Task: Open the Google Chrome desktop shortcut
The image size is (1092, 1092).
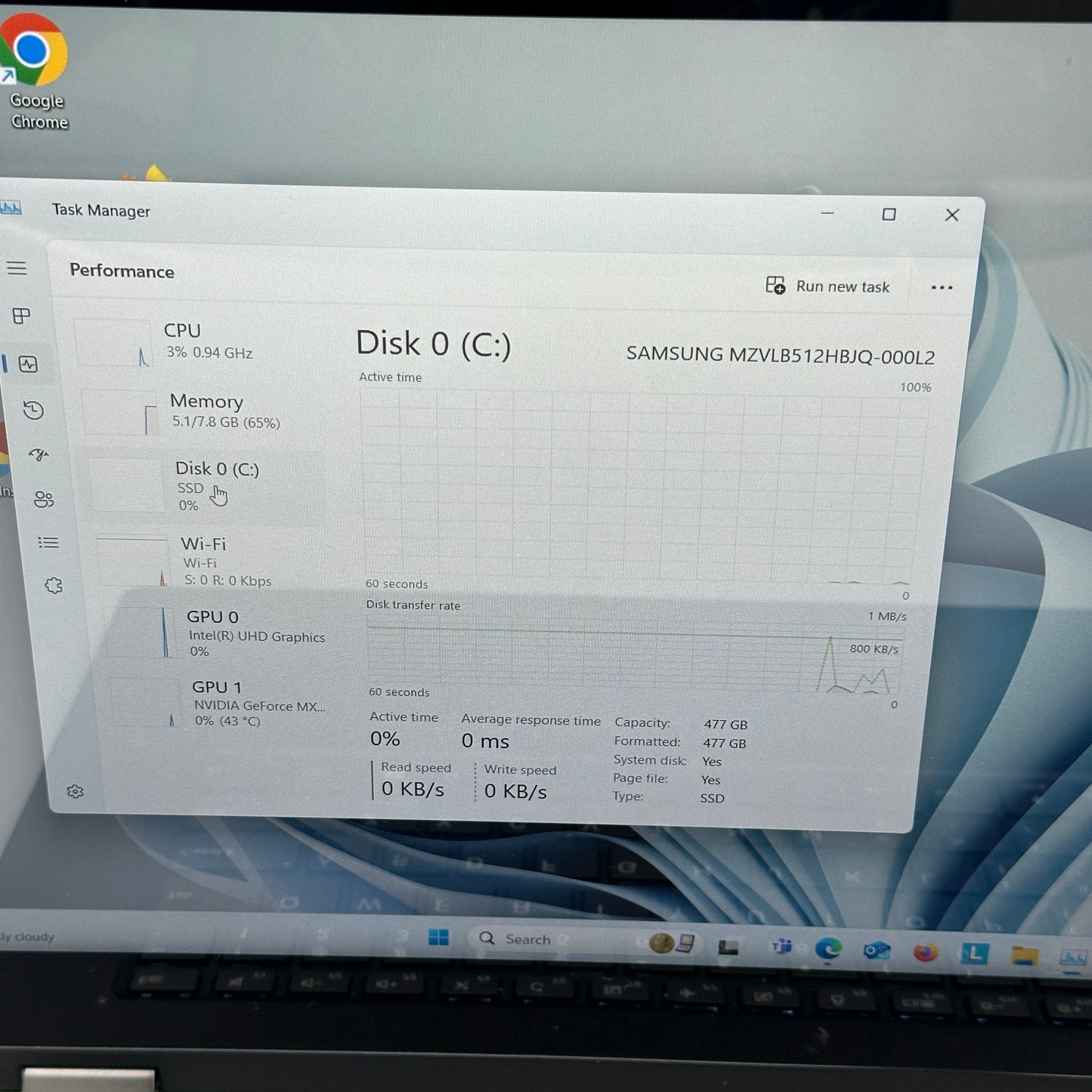Action: coord(35,72)
